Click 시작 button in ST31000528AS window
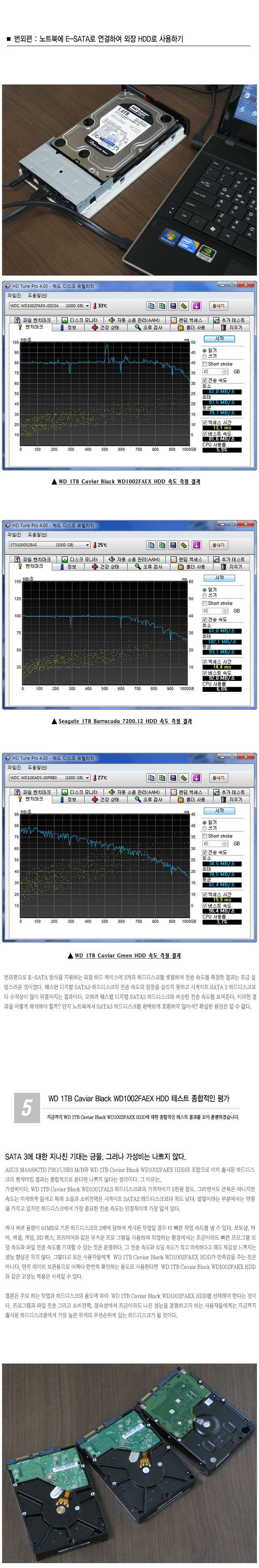The width and height of the screenshot is (259, 1568). [219, 577]
